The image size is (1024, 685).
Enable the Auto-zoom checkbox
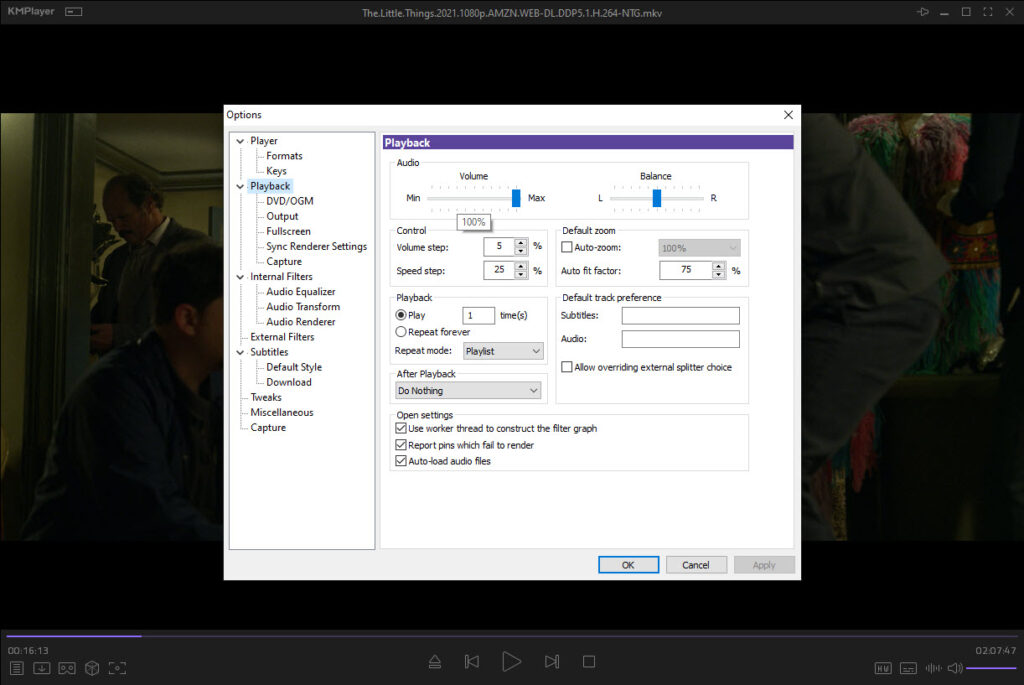tap(567, 247)
